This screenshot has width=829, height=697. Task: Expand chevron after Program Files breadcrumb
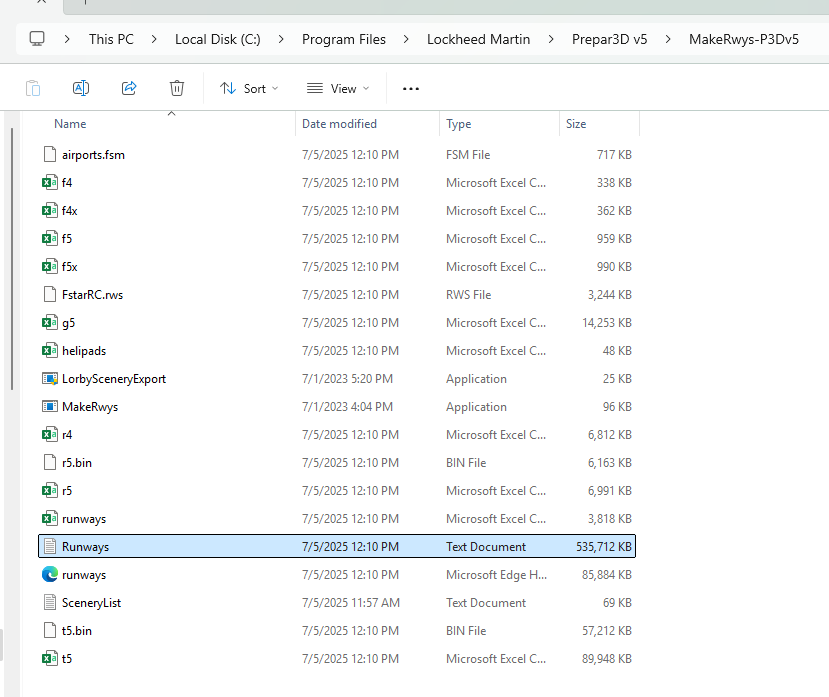coord(406,39)
